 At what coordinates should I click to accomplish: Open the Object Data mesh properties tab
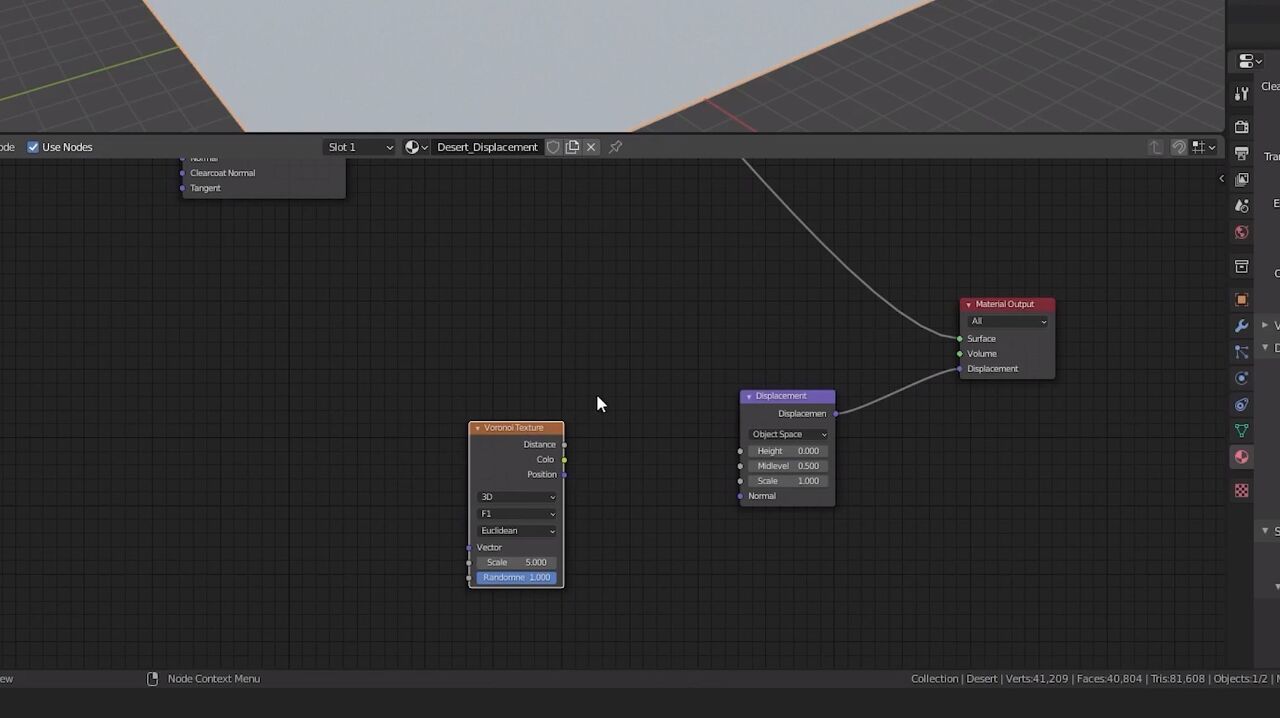pos(1241,431)
